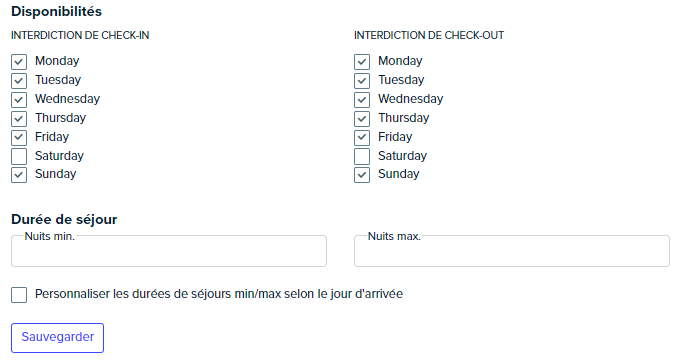This screenshot has width=686, height=363.
Task: Toggle Thursday check-out restriction checkbox
Action: click(x=362, y=119)
